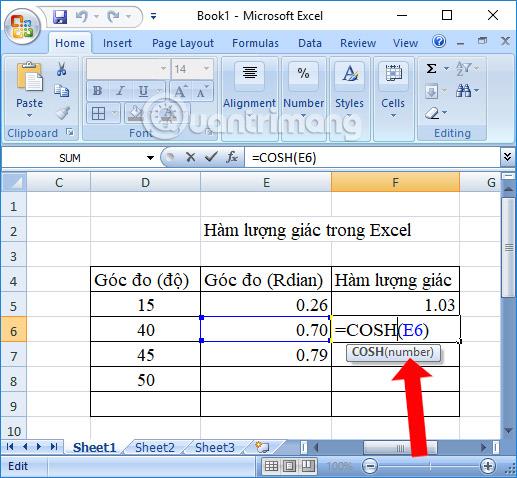Switch to Normal view
This screenshot has height=478, width=517.
[271, 466]
